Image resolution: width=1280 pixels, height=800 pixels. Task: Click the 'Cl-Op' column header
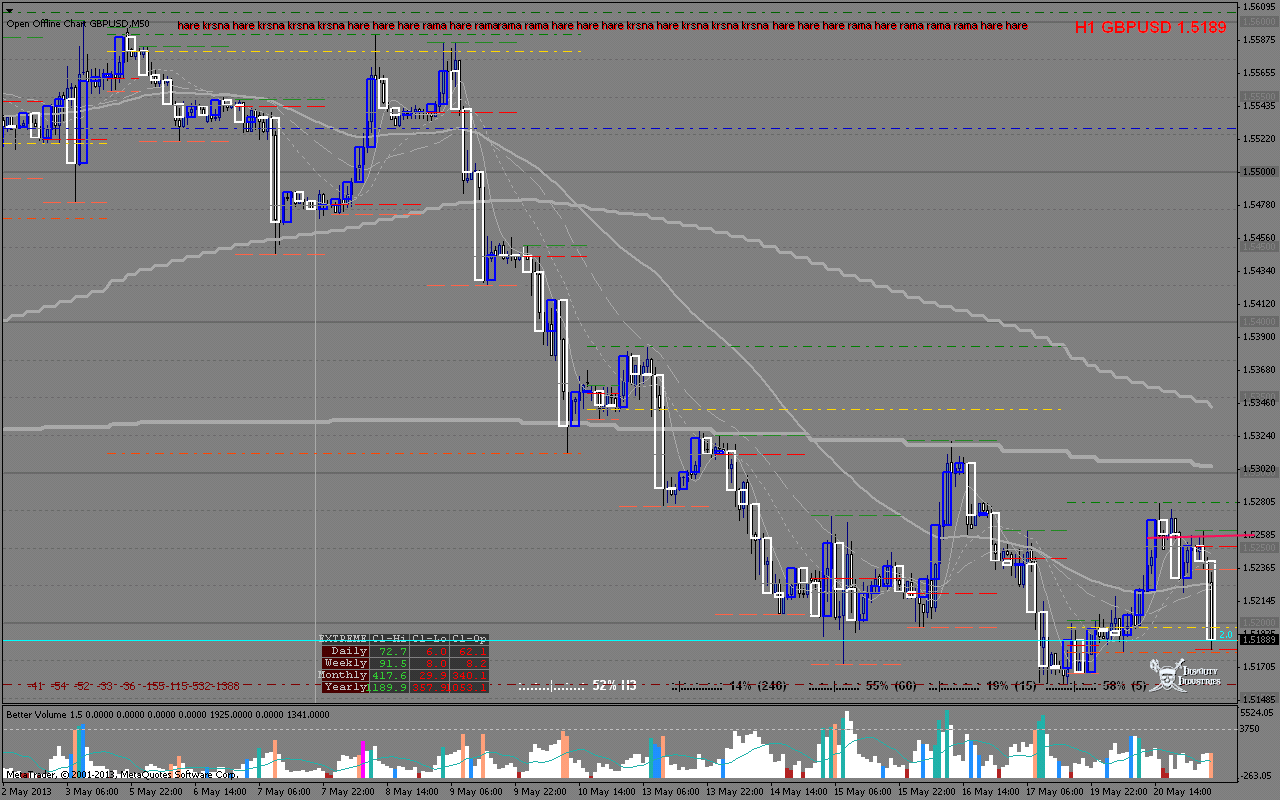469,638
